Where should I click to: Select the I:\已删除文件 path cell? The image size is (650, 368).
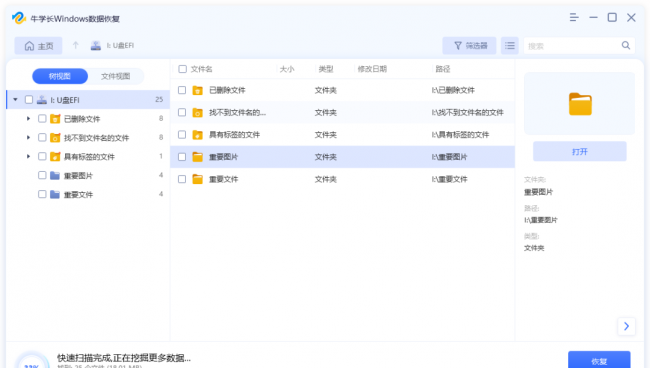pos(453,90)
